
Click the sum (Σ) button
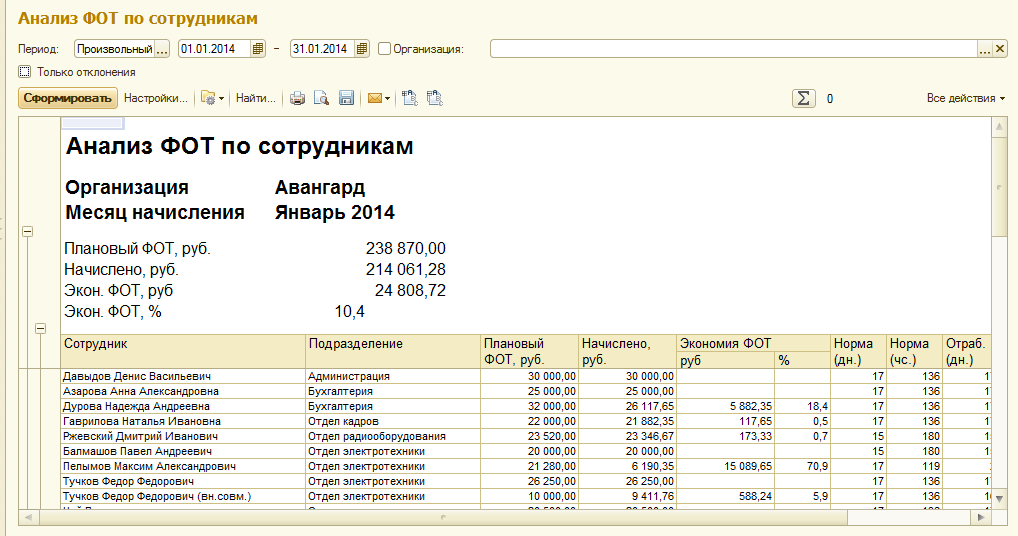803,98
